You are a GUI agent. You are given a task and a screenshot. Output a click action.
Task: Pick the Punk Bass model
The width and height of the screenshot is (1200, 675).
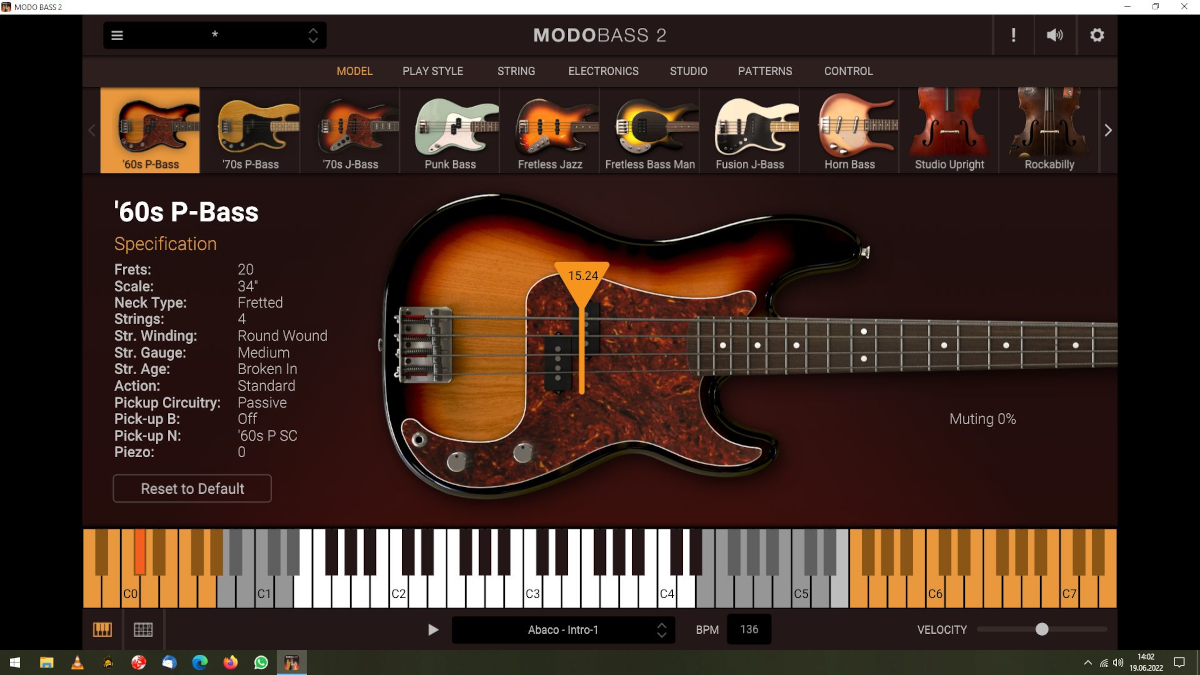click(450, 130)
